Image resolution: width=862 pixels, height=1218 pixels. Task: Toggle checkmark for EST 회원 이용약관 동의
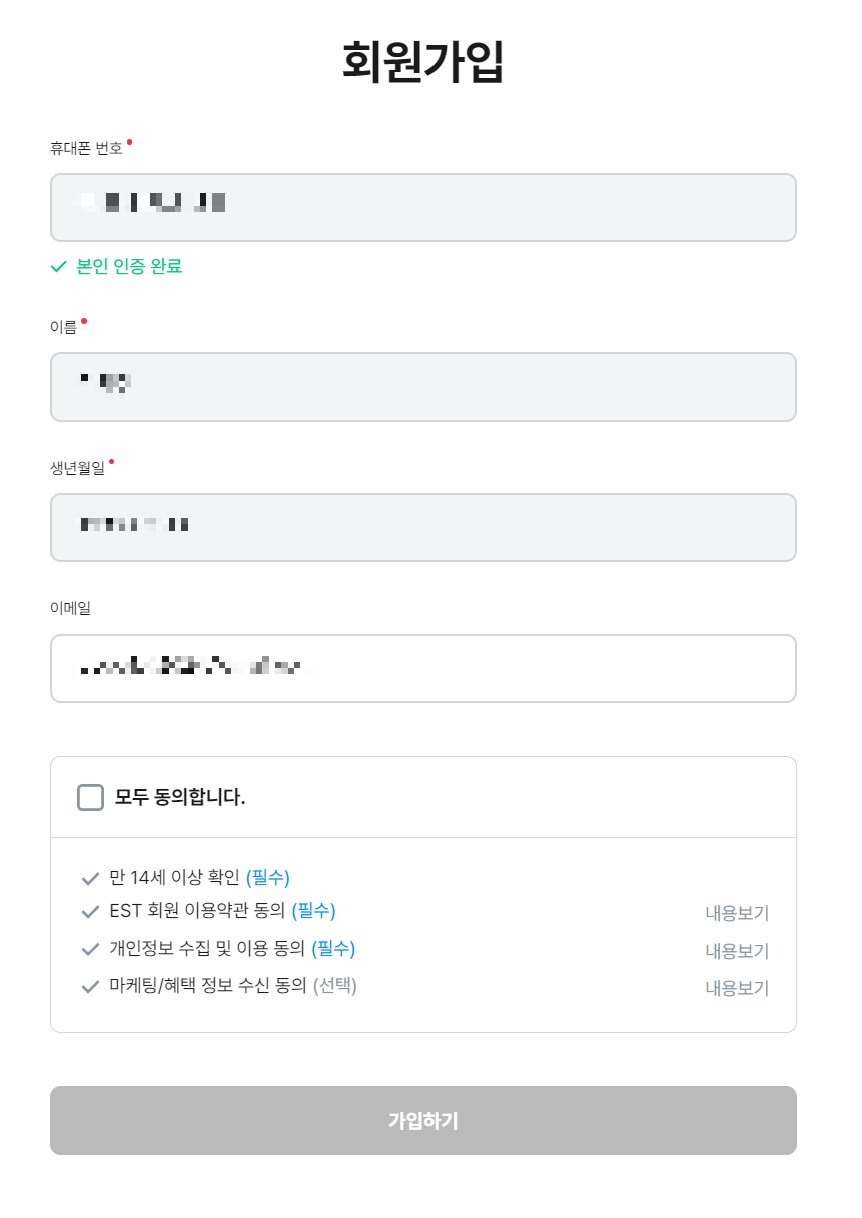pyautogui.click(x=89, y=912)
